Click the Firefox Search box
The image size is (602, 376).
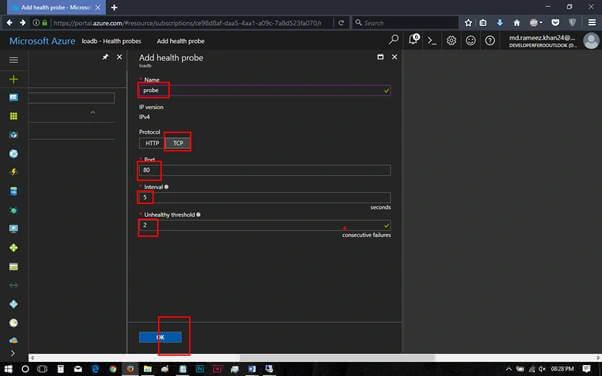[405, 23]
